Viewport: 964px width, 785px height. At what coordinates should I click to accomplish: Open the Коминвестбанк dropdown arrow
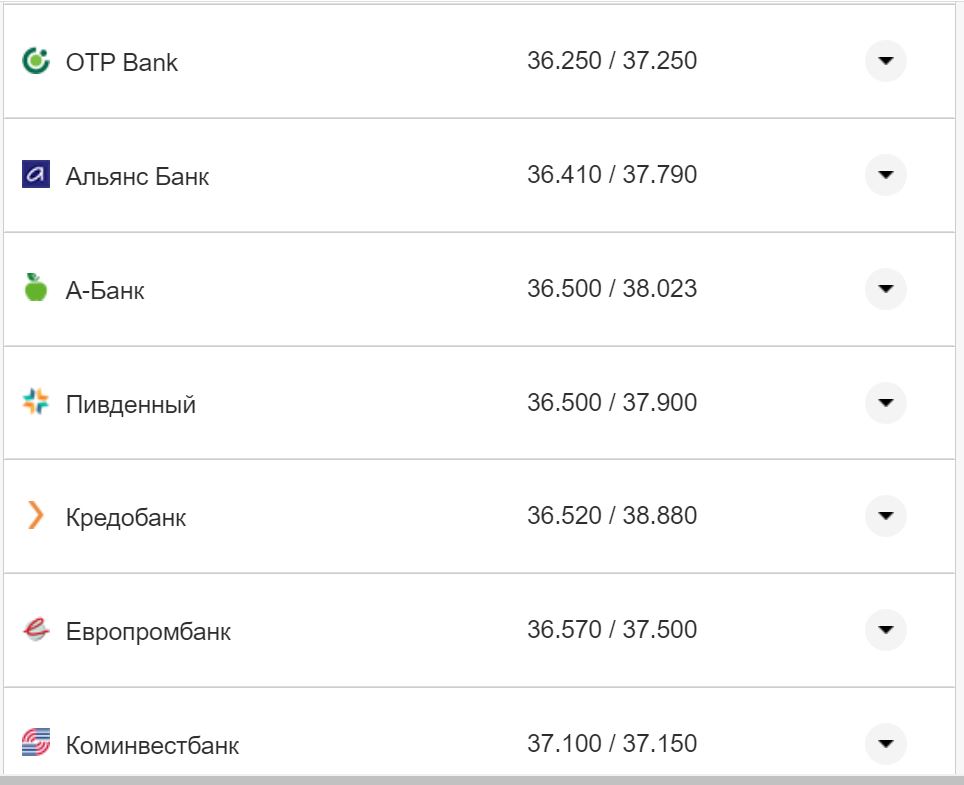(x=885, y=744)
